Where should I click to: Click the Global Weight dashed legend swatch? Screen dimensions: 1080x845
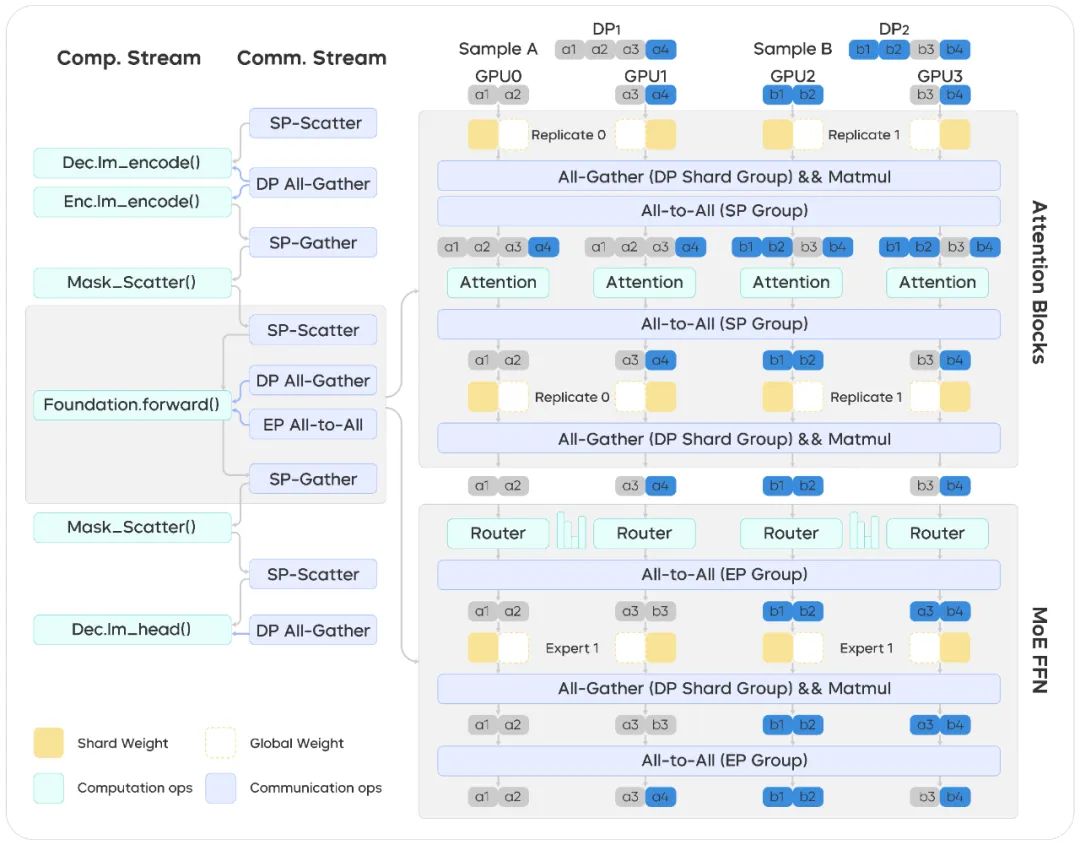pos(220,742)
